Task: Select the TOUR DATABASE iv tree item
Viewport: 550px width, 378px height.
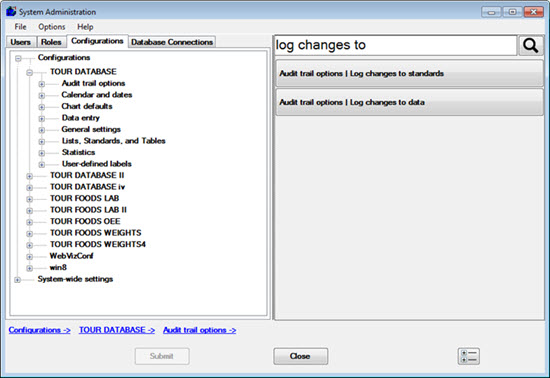Action: coord(87,187)
